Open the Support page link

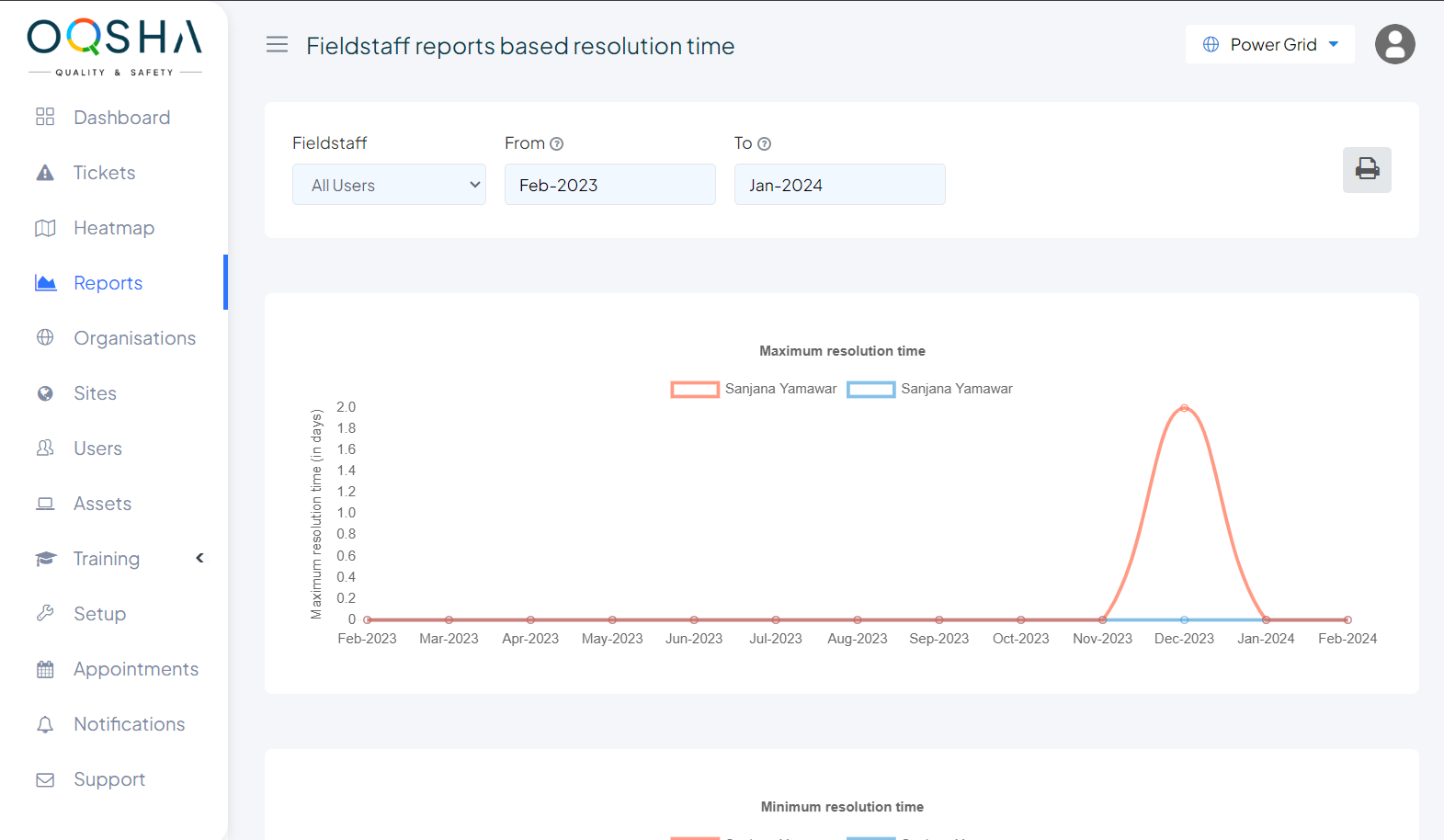(108, 779)
